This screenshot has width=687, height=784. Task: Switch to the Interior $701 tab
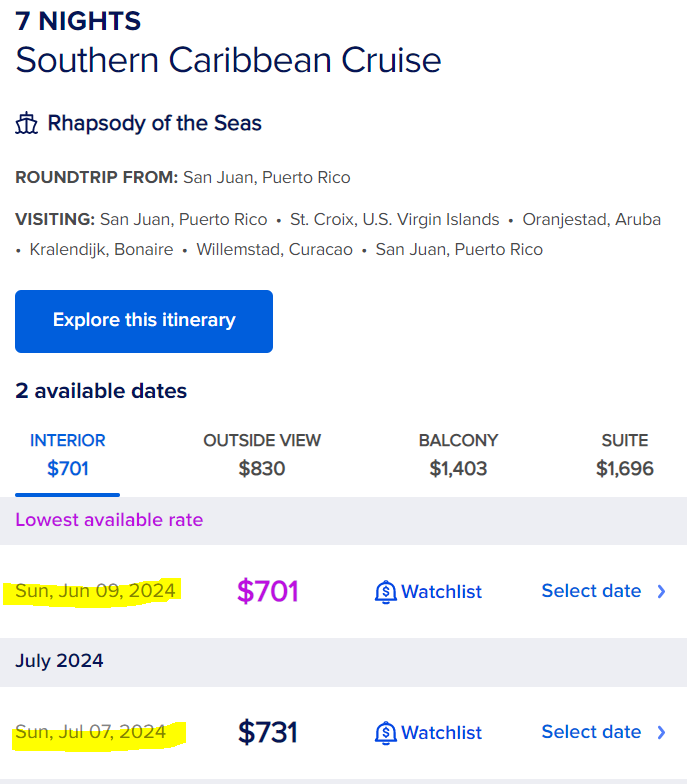[68, 455]
